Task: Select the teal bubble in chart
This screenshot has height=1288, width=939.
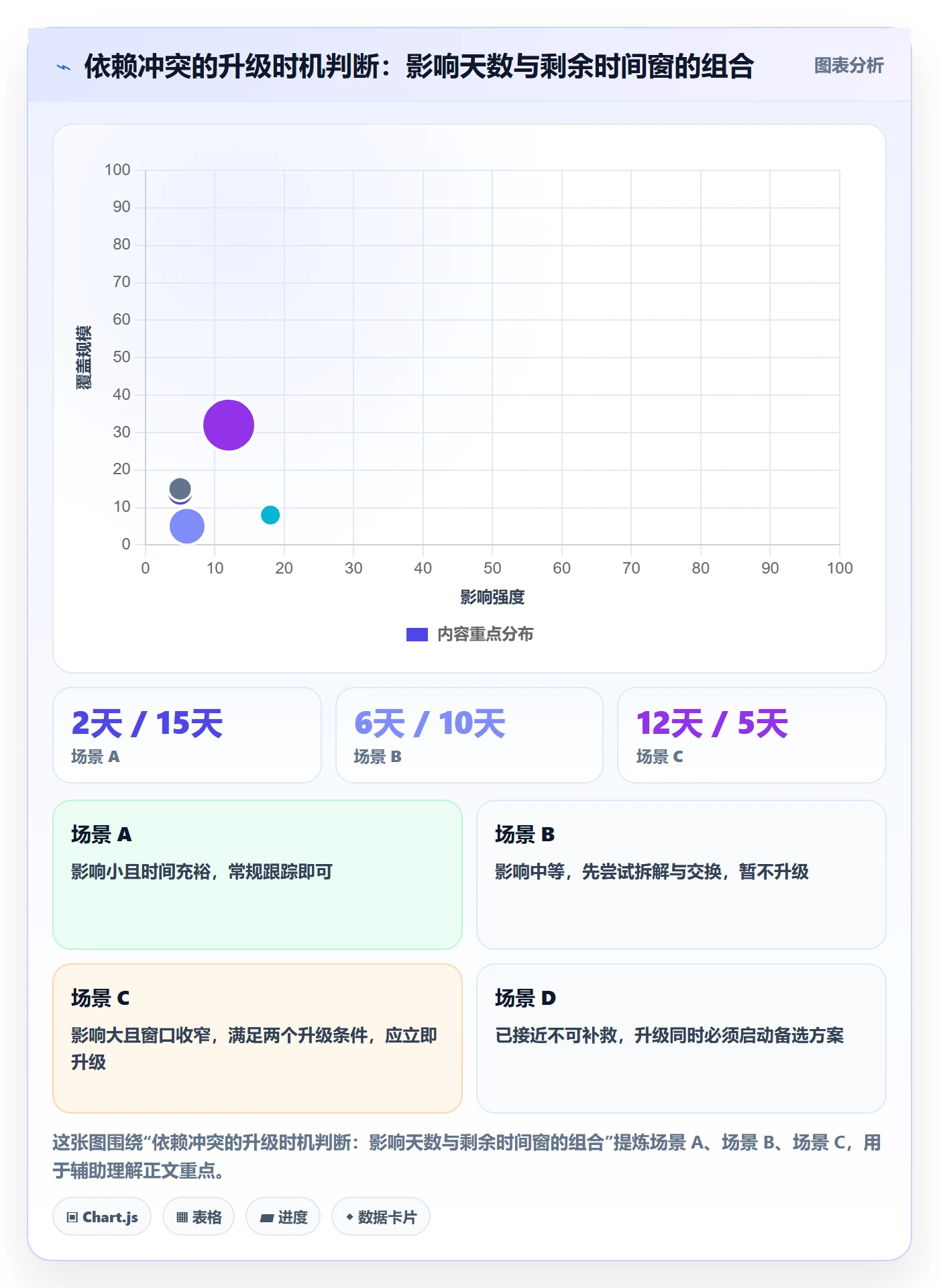Action: (x=270, y=515)
